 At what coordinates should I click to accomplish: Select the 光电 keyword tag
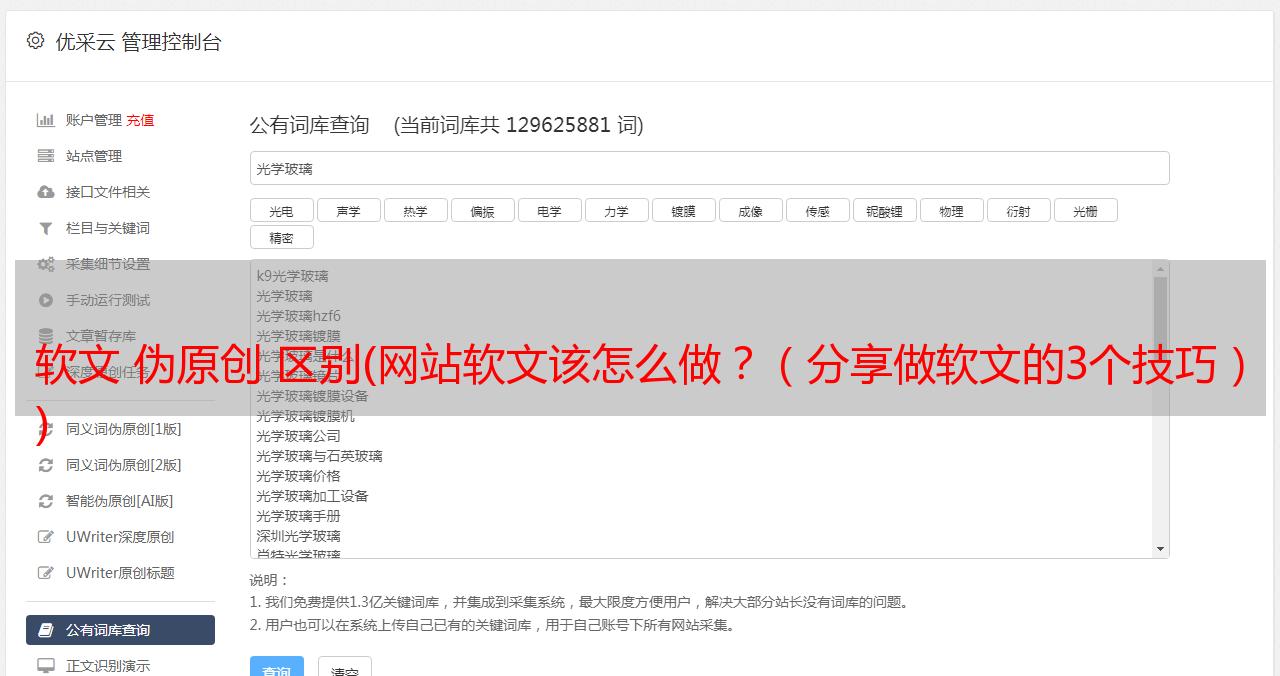(282, 210)
